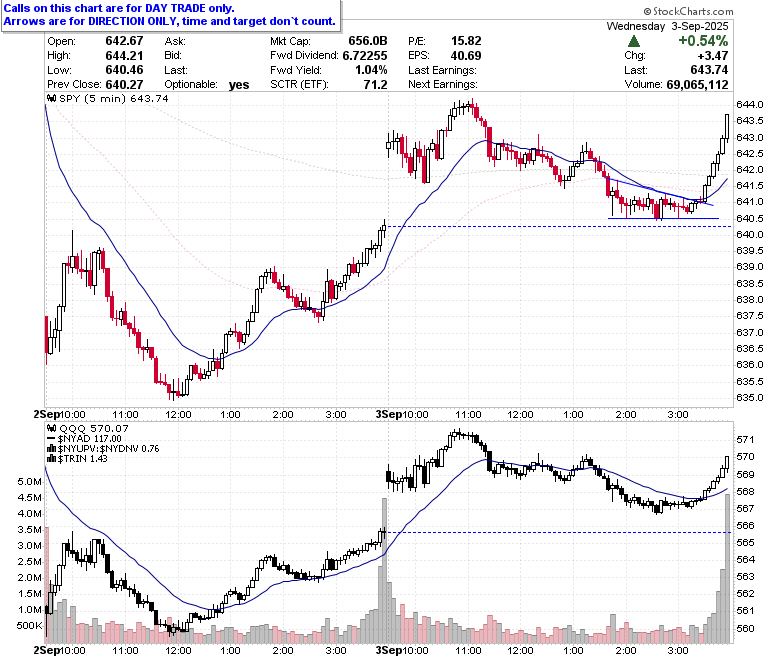Viewport: 780px width, 659px height.
Task: Click the 3Sep date label under SPY chart
Action: (x=388, y=414)
